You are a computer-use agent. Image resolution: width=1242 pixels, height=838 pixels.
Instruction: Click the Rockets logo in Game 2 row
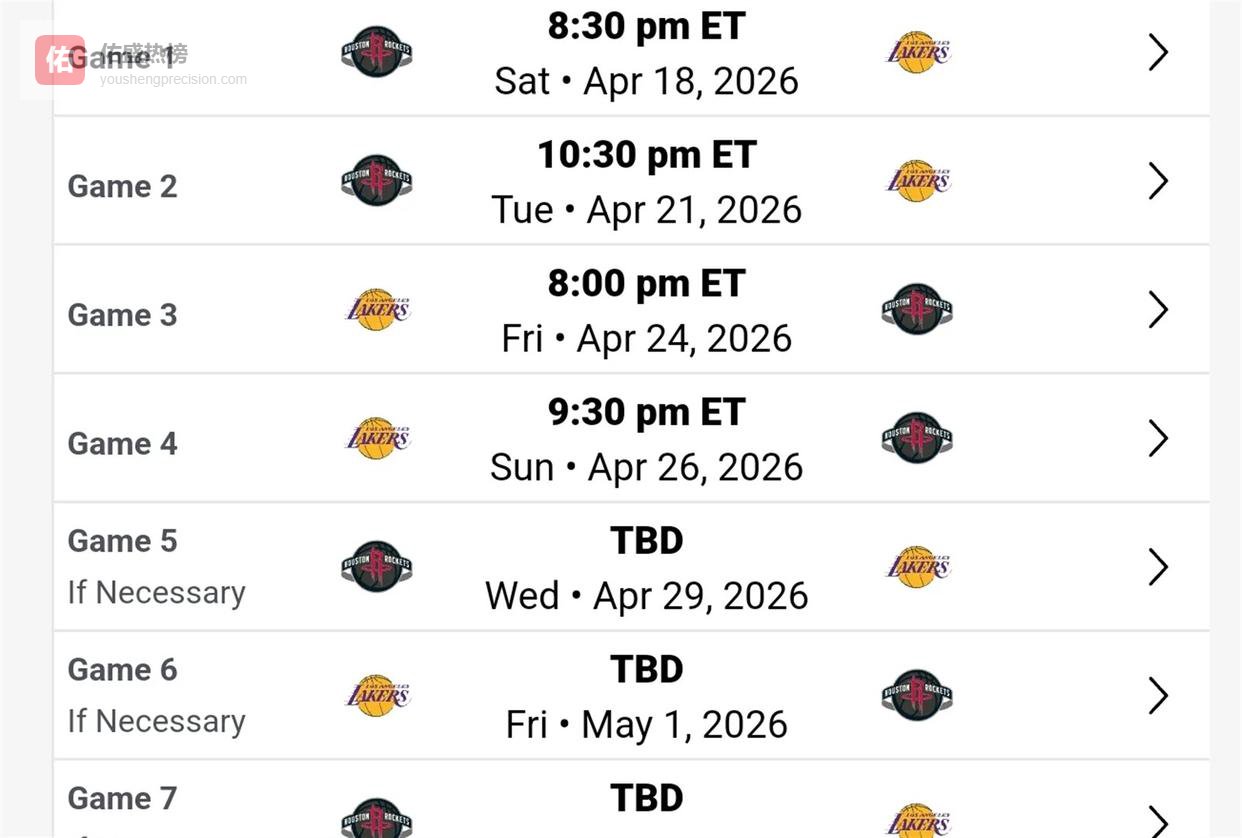376,181
